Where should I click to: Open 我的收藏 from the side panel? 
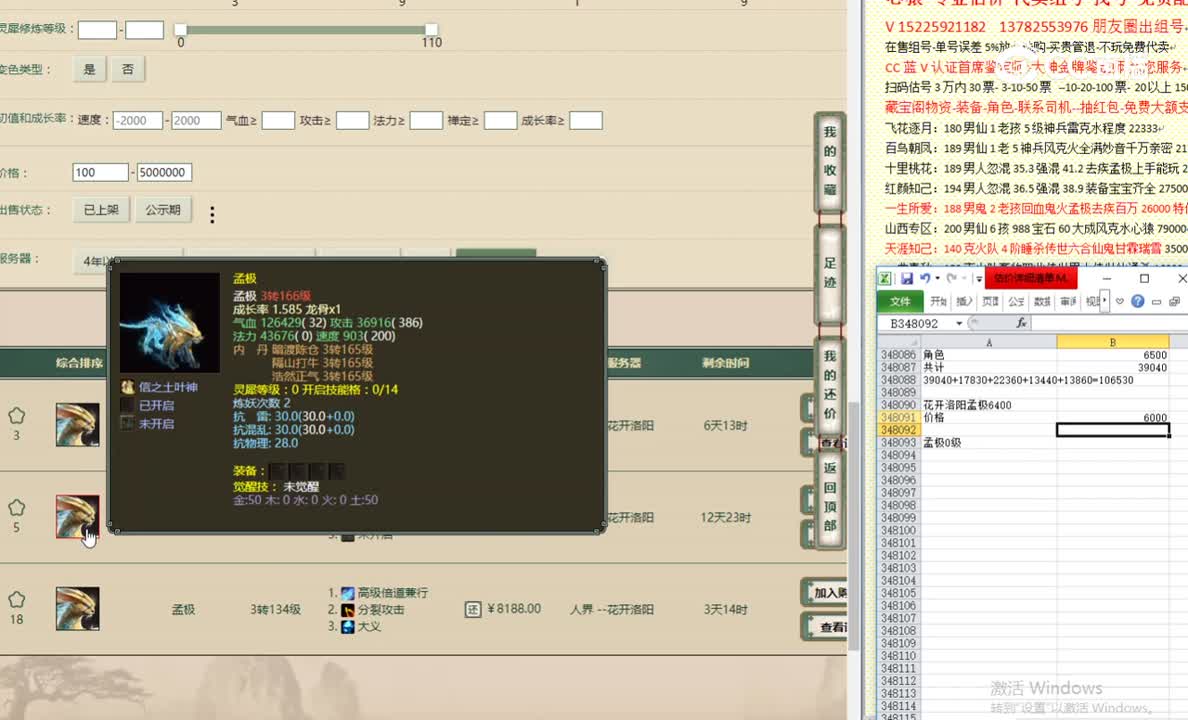829,160
